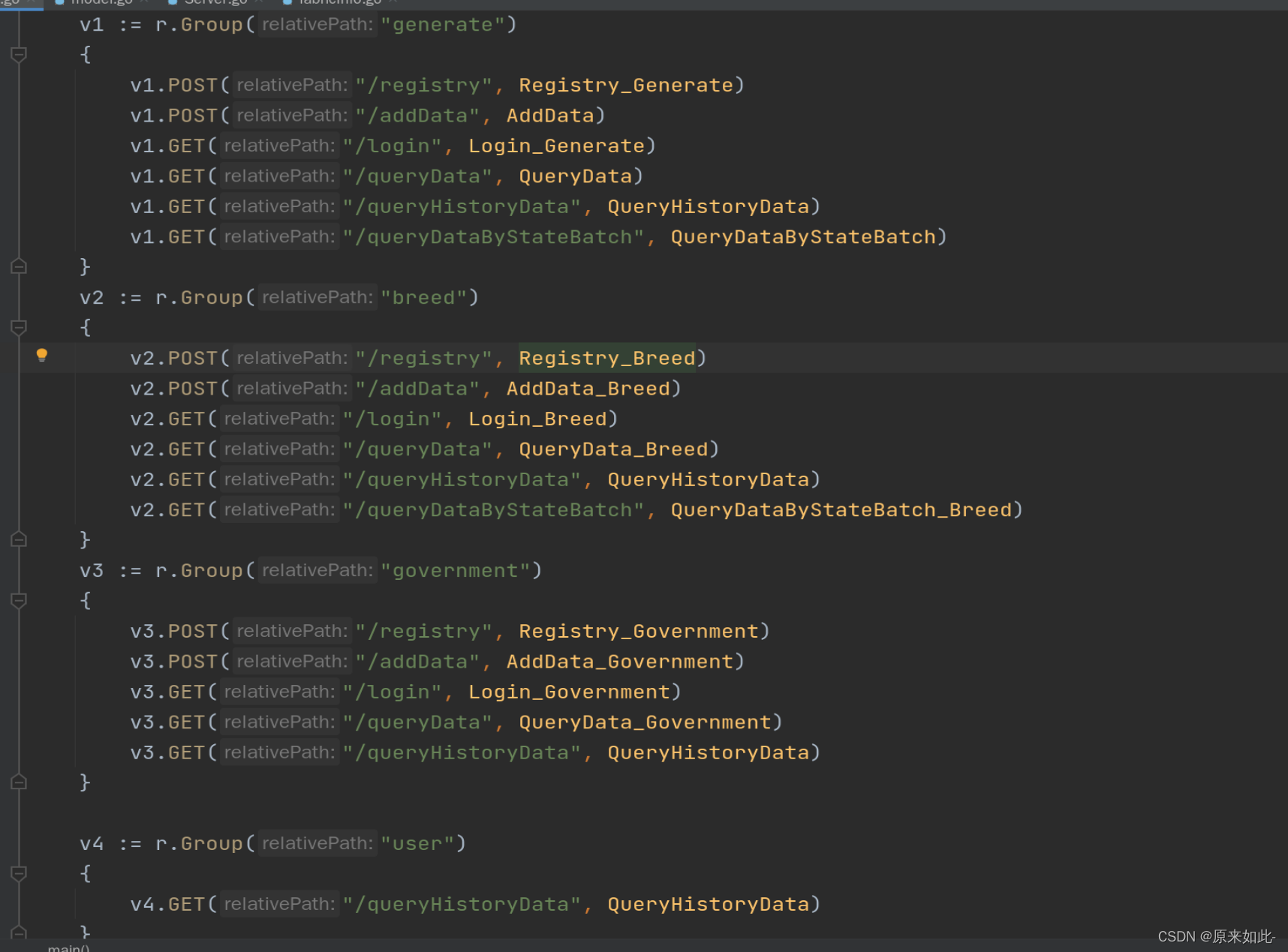Click r.Group call on the "breed" line
Image resolution: width=1288 pixels, height=952 pixels.
tap(199, 298)
